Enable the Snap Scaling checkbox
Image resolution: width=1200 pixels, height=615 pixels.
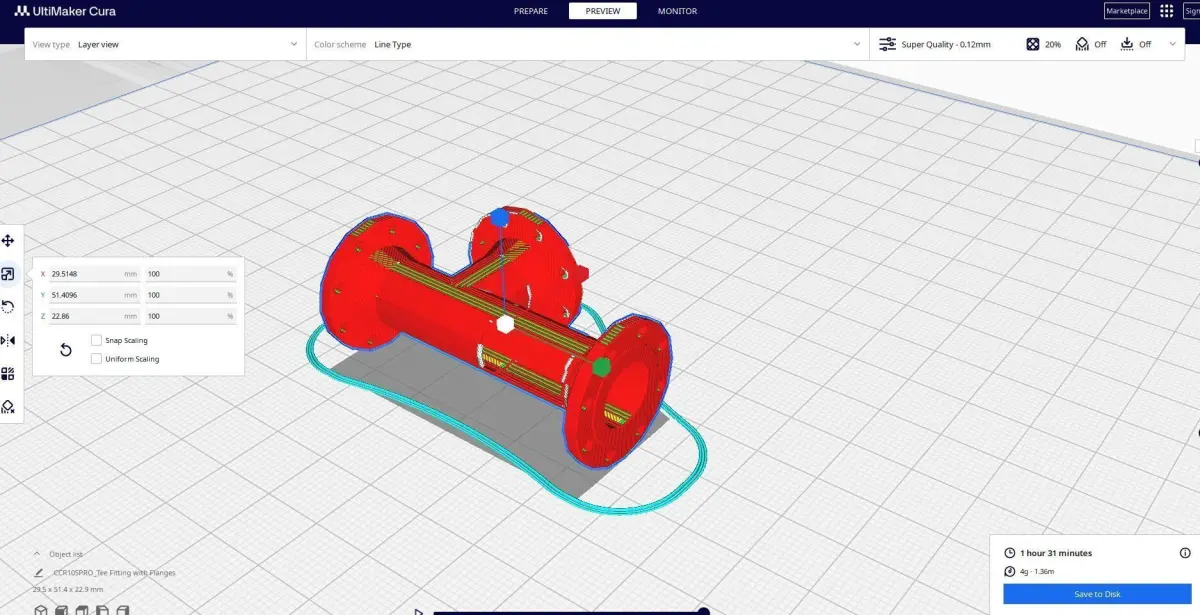pyautogui.click(x=96, y=340)
